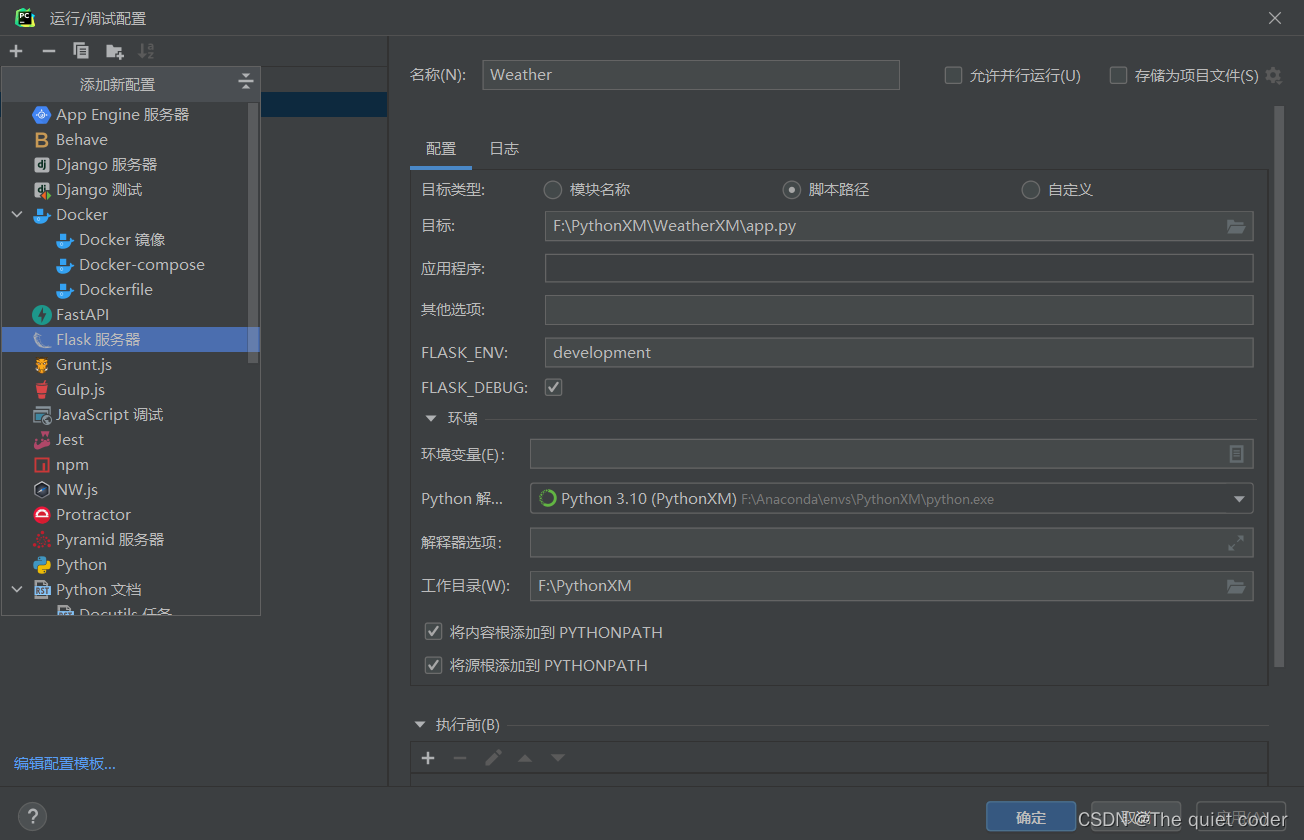Click the name field containing Weather
This screenshot has height=840, width=1304.
[x=691, y=75]
